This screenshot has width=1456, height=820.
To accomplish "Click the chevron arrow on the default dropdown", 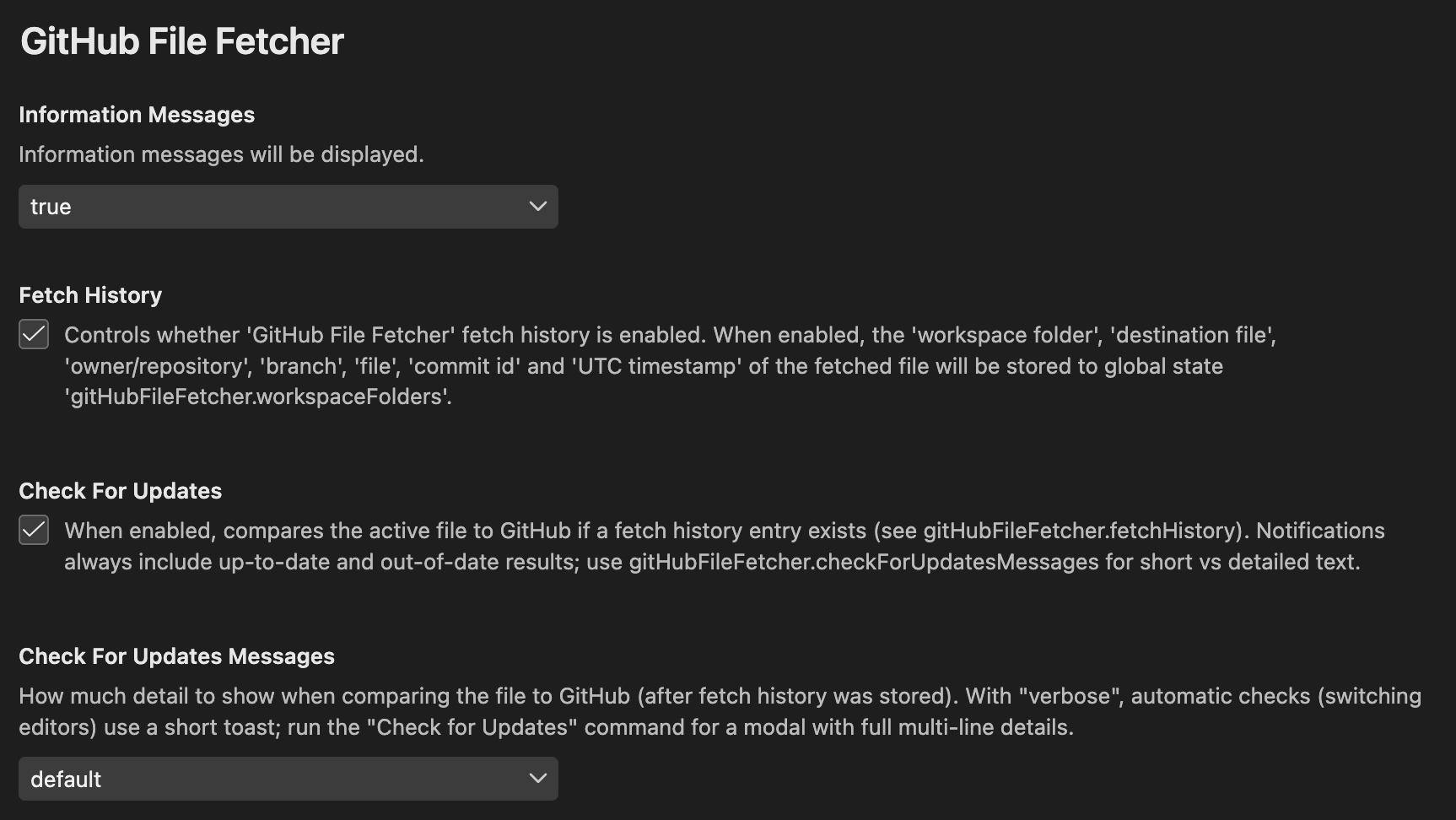I will point(537,779).
